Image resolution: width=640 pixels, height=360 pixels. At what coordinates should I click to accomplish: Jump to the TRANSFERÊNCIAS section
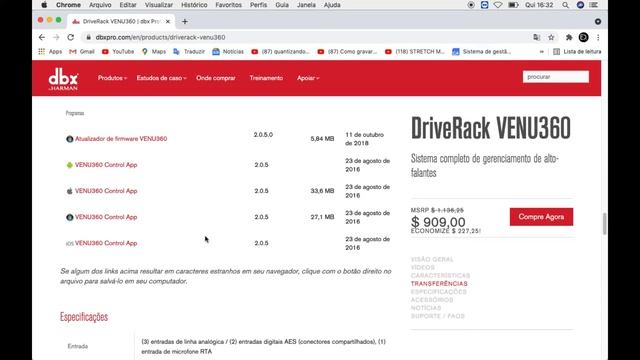pos(439,284)
